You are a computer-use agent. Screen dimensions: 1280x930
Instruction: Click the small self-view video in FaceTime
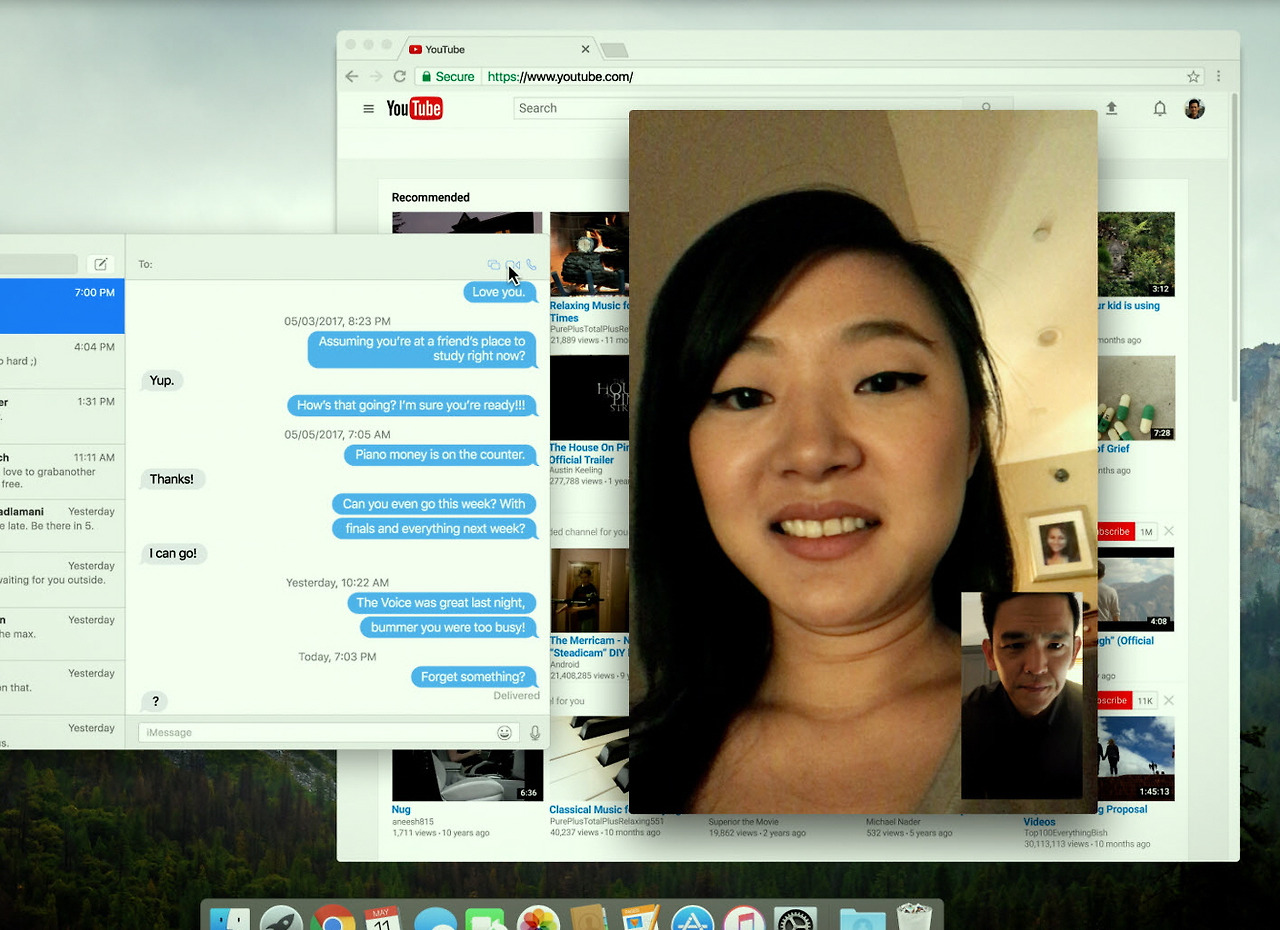pyautogui.click(x=1021, y=696)
